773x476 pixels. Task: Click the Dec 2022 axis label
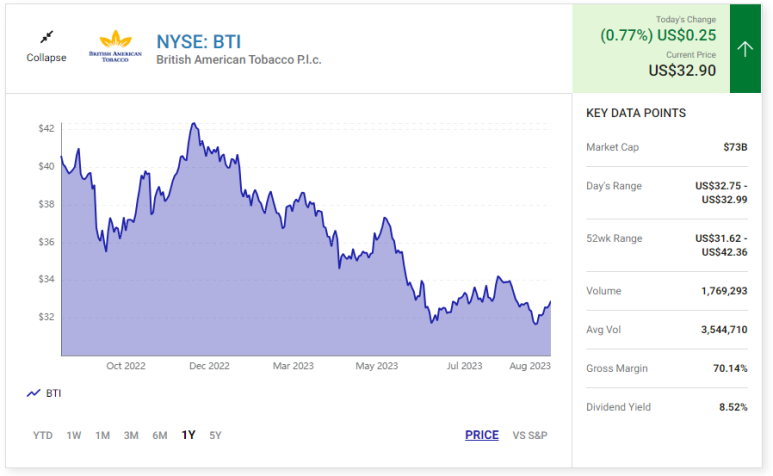(210, 366)
